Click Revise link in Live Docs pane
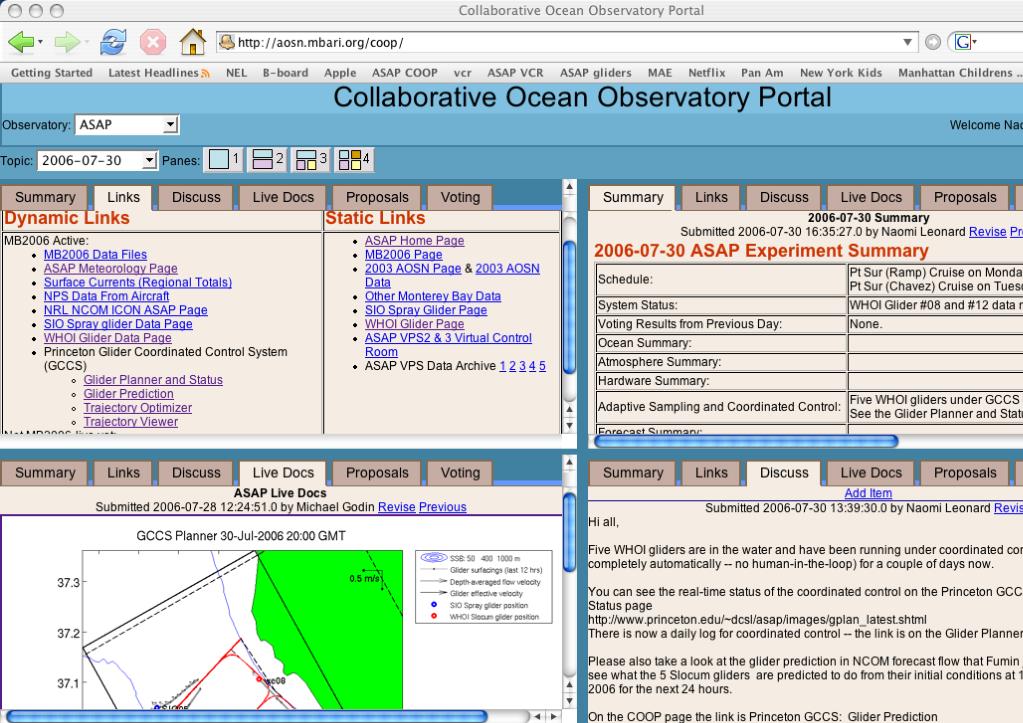This screenshot has width=1023, height=723. [x=396, y=507]
